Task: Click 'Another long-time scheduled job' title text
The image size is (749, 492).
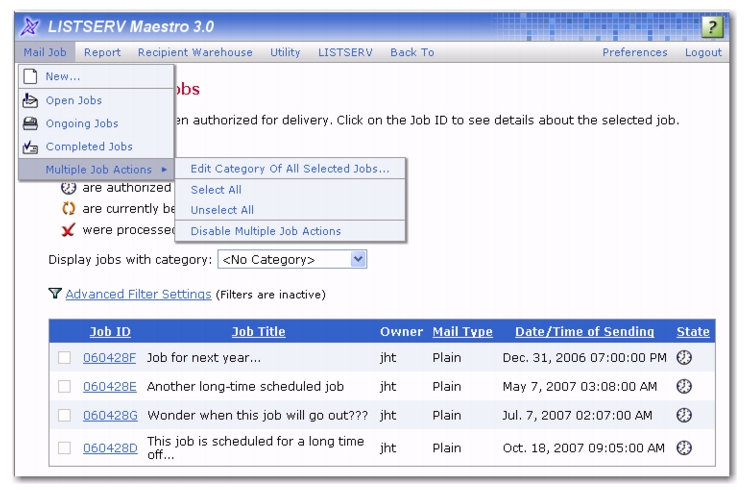Action: [x=245, y=386]
